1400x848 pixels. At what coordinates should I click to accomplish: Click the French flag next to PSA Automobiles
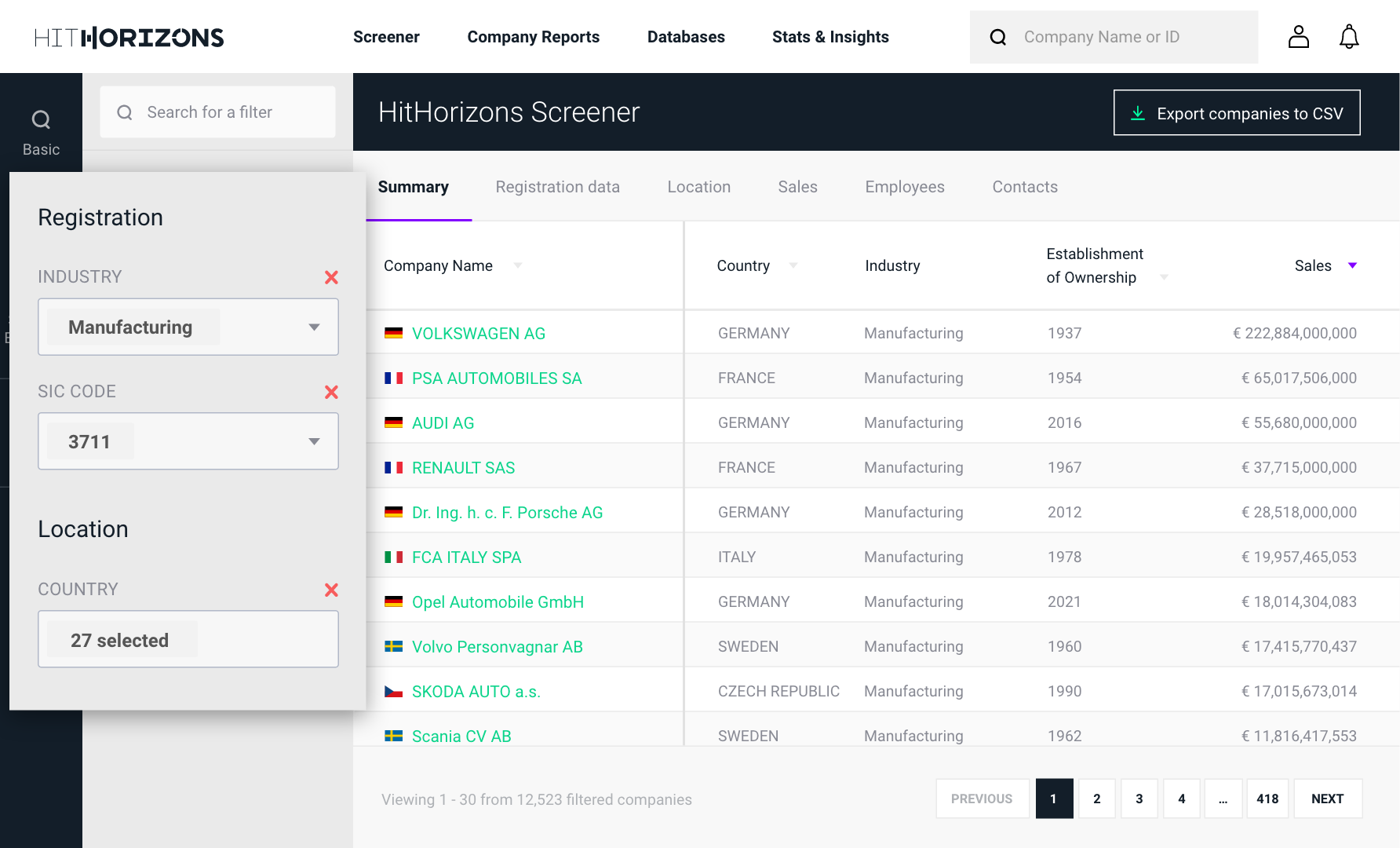click(393, 378)
